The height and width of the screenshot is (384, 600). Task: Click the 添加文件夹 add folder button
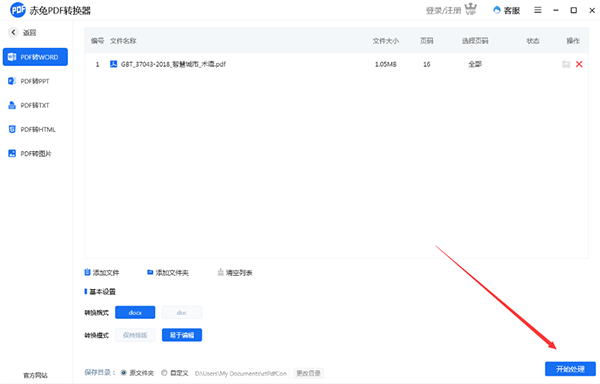click(168, 273)
